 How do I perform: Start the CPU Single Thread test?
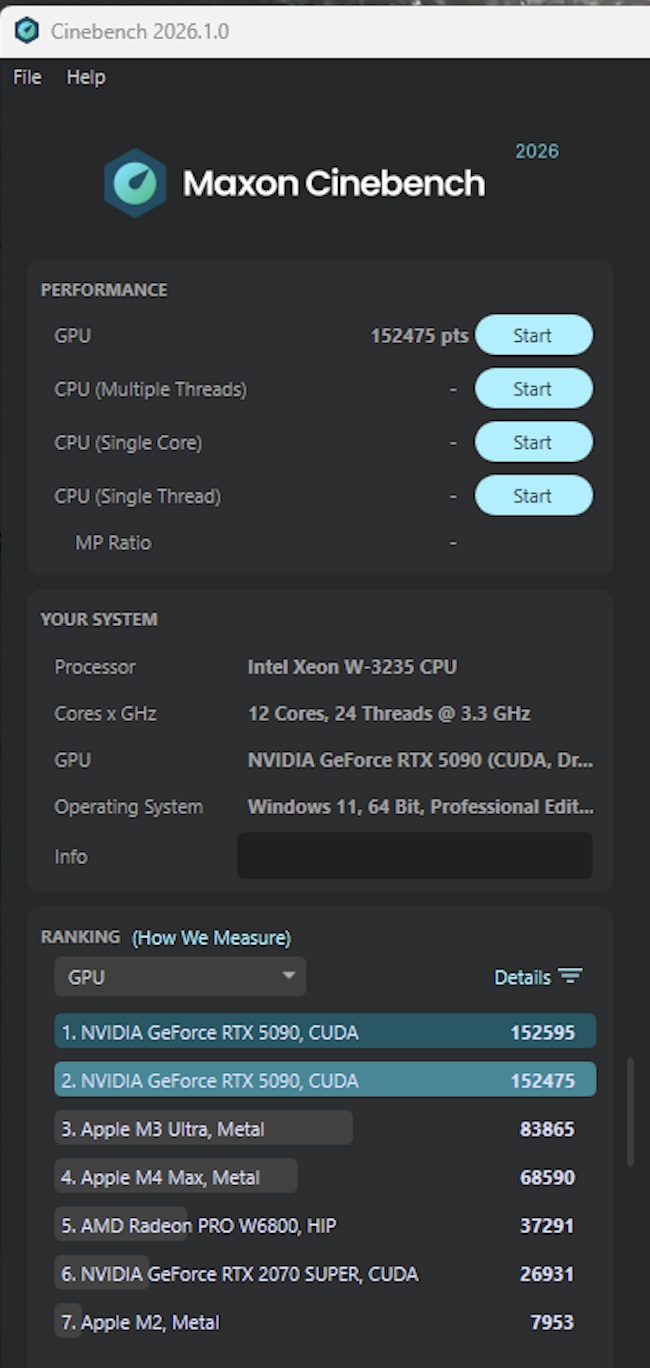pyautogui.click(x=533, y=496)
